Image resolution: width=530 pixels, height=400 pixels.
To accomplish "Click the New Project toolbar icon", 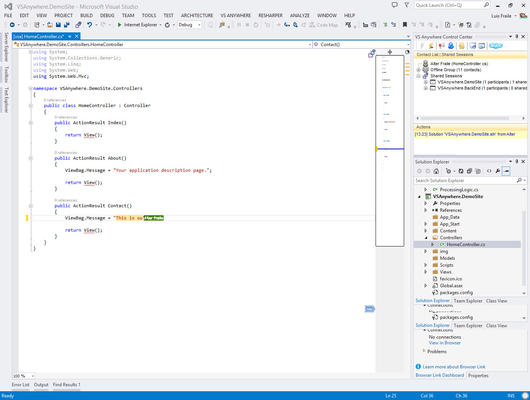I will pos(37,25).
